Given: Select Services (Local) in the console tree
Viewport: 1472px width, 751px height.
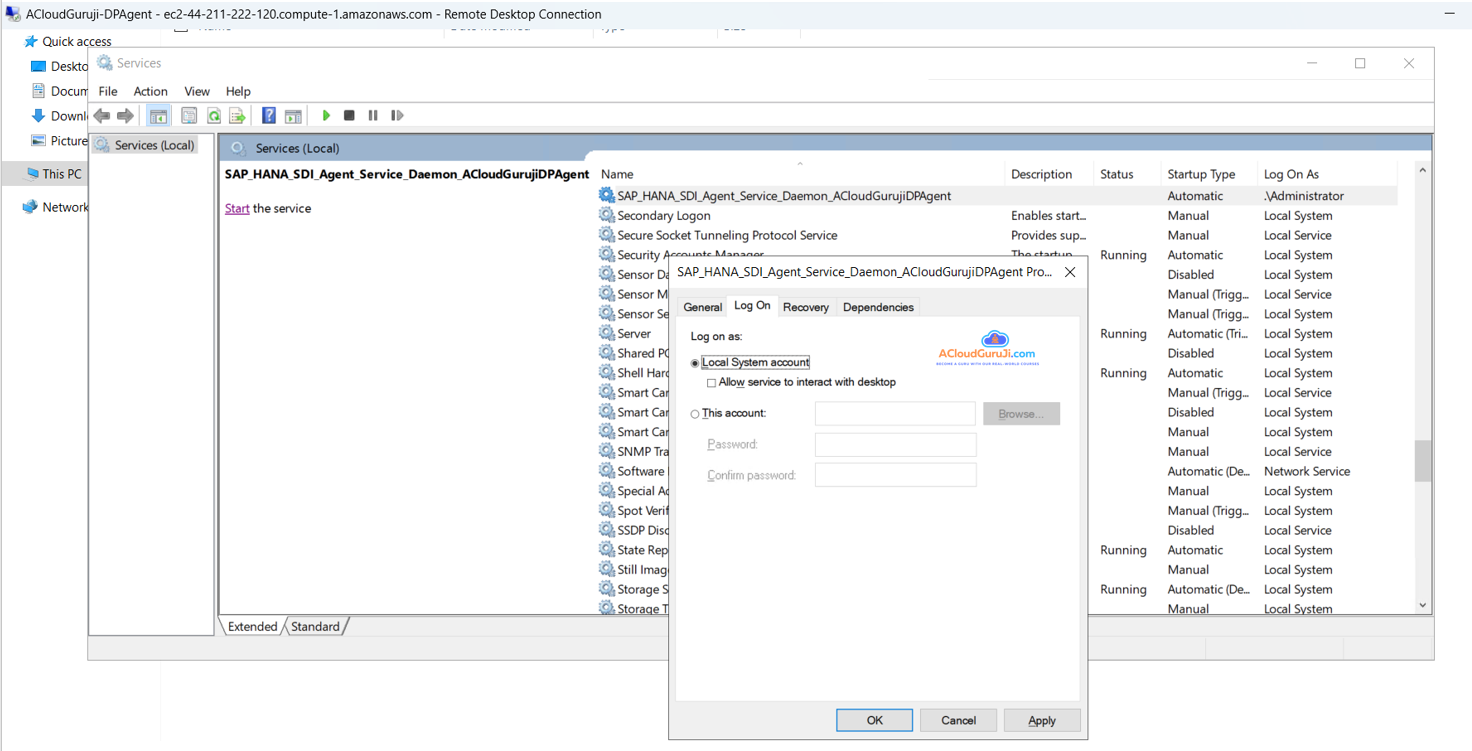Looking at the screenshot, I should pos(154,145).
